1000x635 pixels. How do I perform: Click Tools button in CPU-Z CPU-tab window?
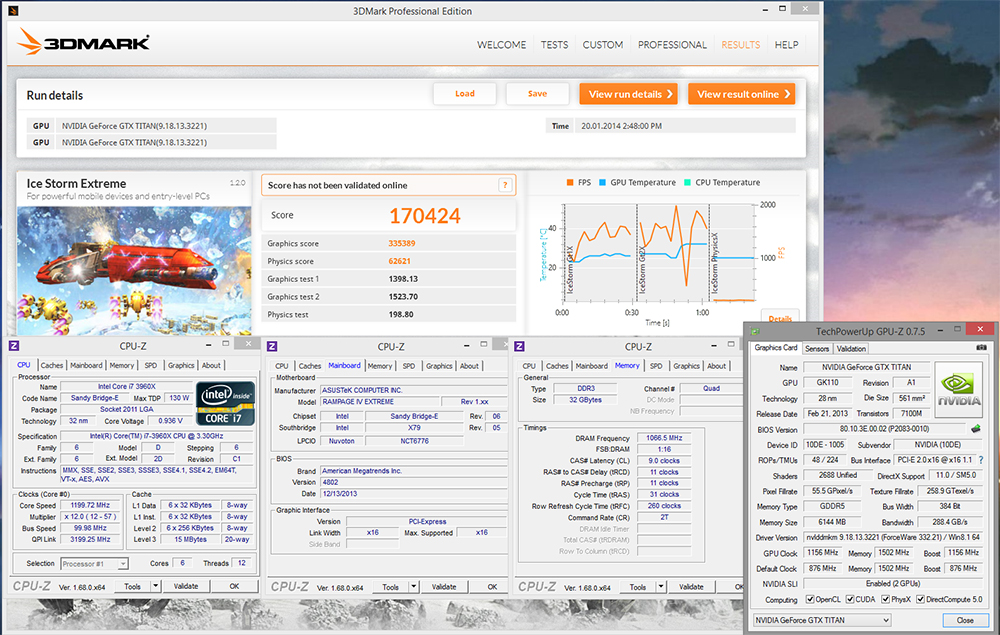coord(133,586)
